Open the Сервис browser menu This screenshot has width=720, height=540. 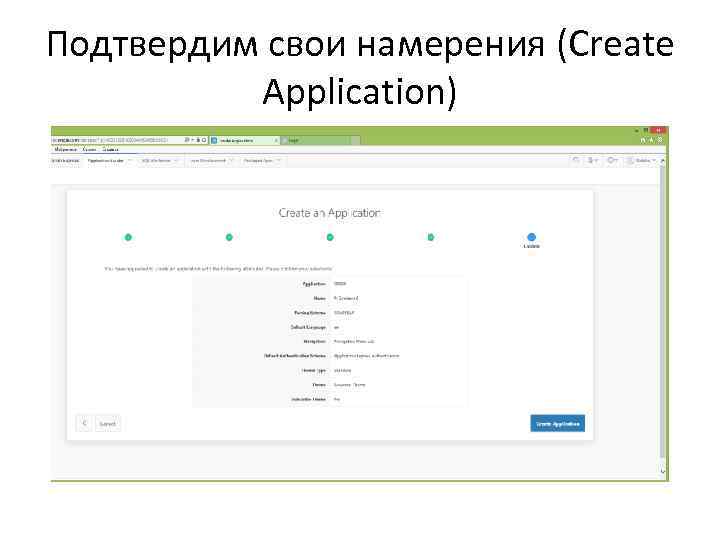pyautogui.click(x=90, y=150)
